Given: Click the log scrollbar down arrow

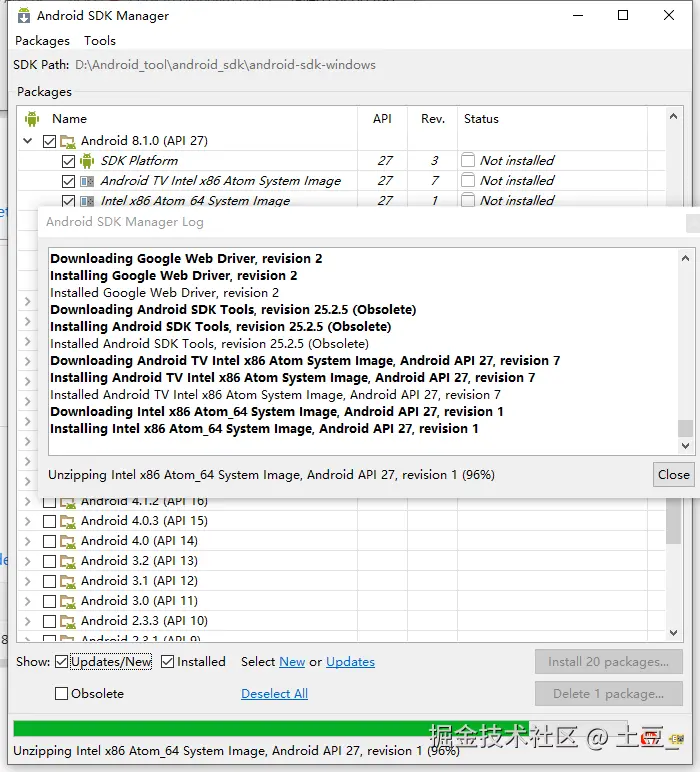Looking at the screenshot, I should 685,446.
